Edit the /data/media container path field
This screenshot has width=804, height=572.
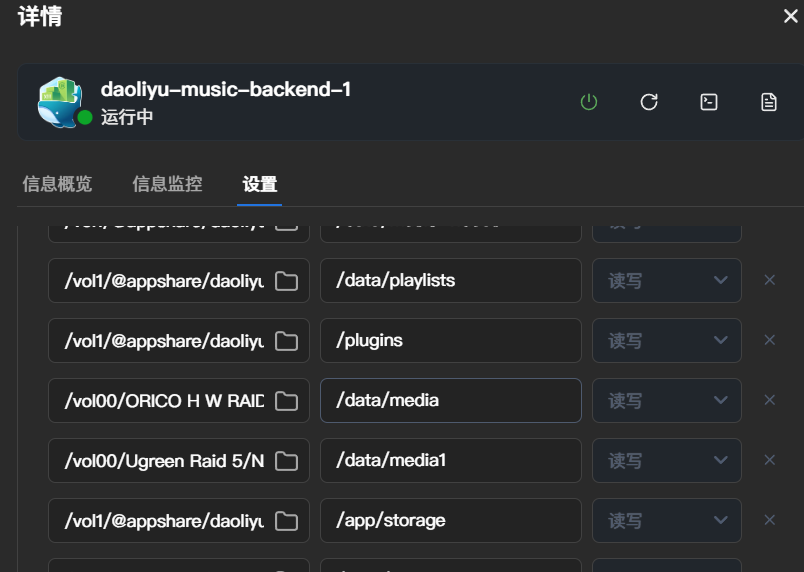point(450,401)
